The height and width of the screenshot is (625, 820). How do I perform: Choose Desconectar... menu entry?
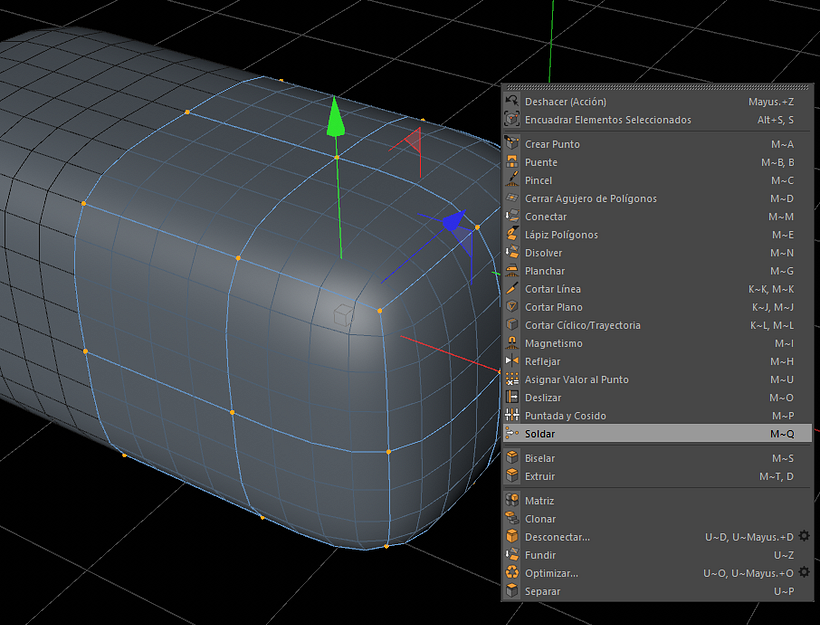tap(657, 537)
